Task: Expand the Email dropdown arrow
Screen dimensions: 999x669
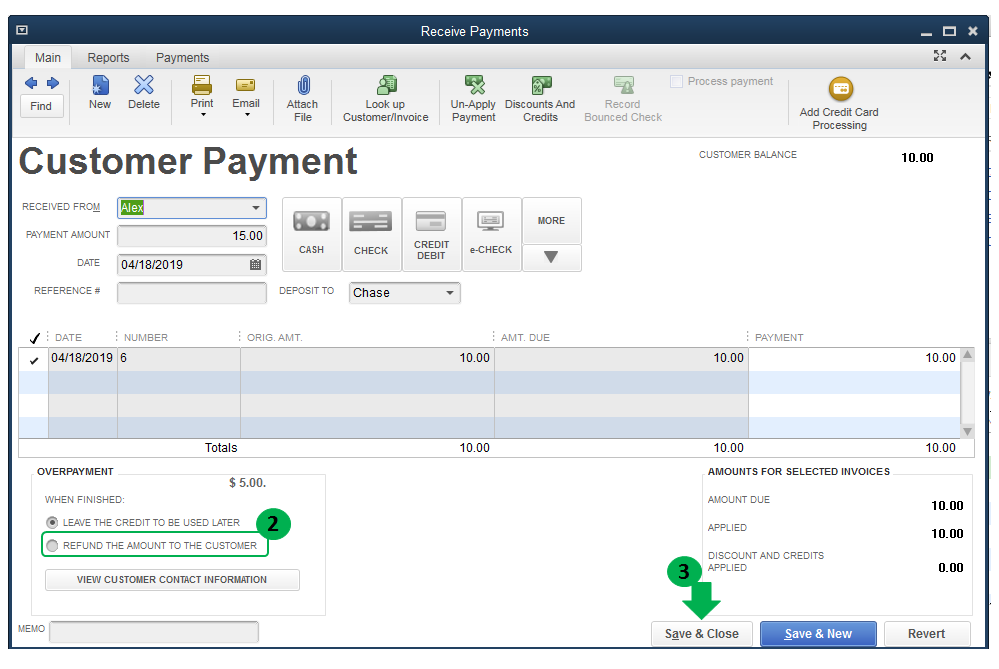Action: click(x=248, y=115)
